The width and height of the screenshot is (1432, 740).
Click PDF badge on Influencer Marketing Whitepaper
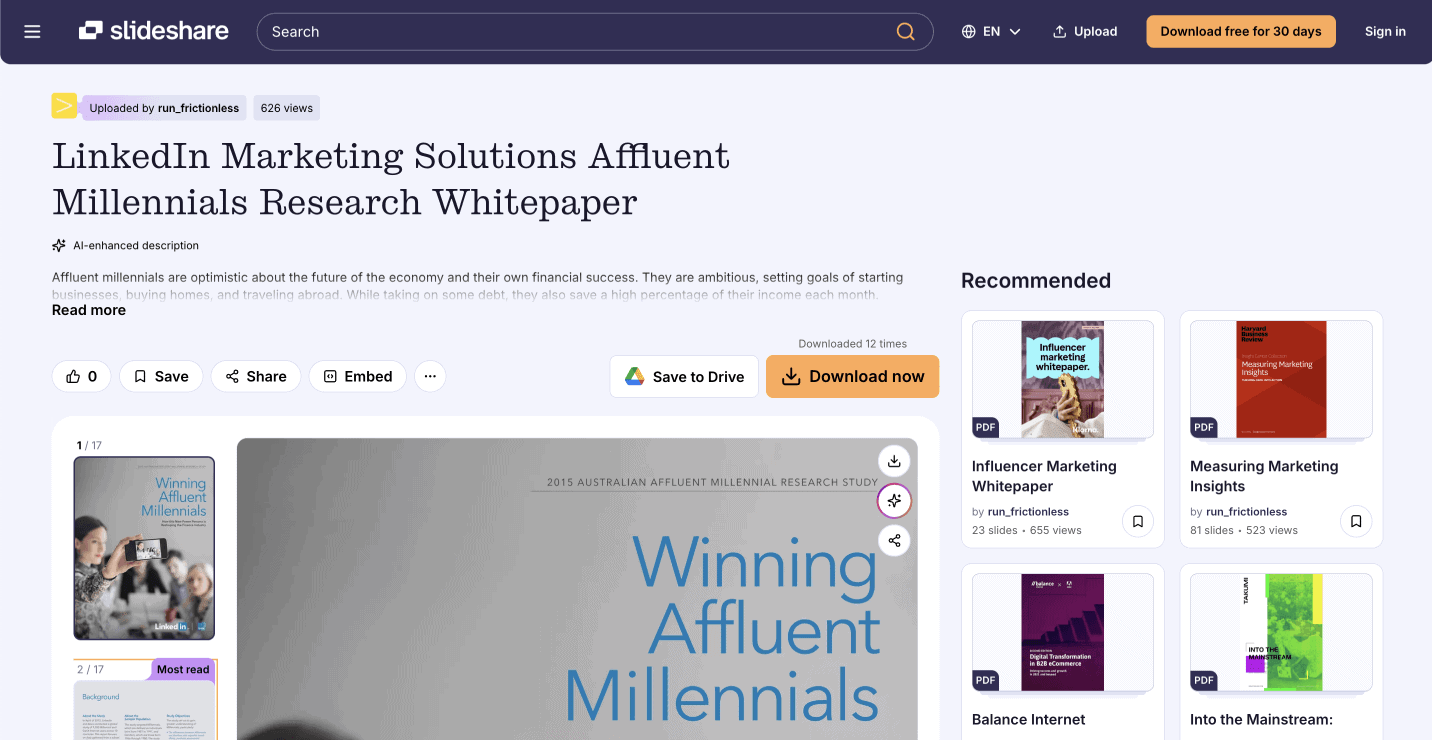(986, 427)
